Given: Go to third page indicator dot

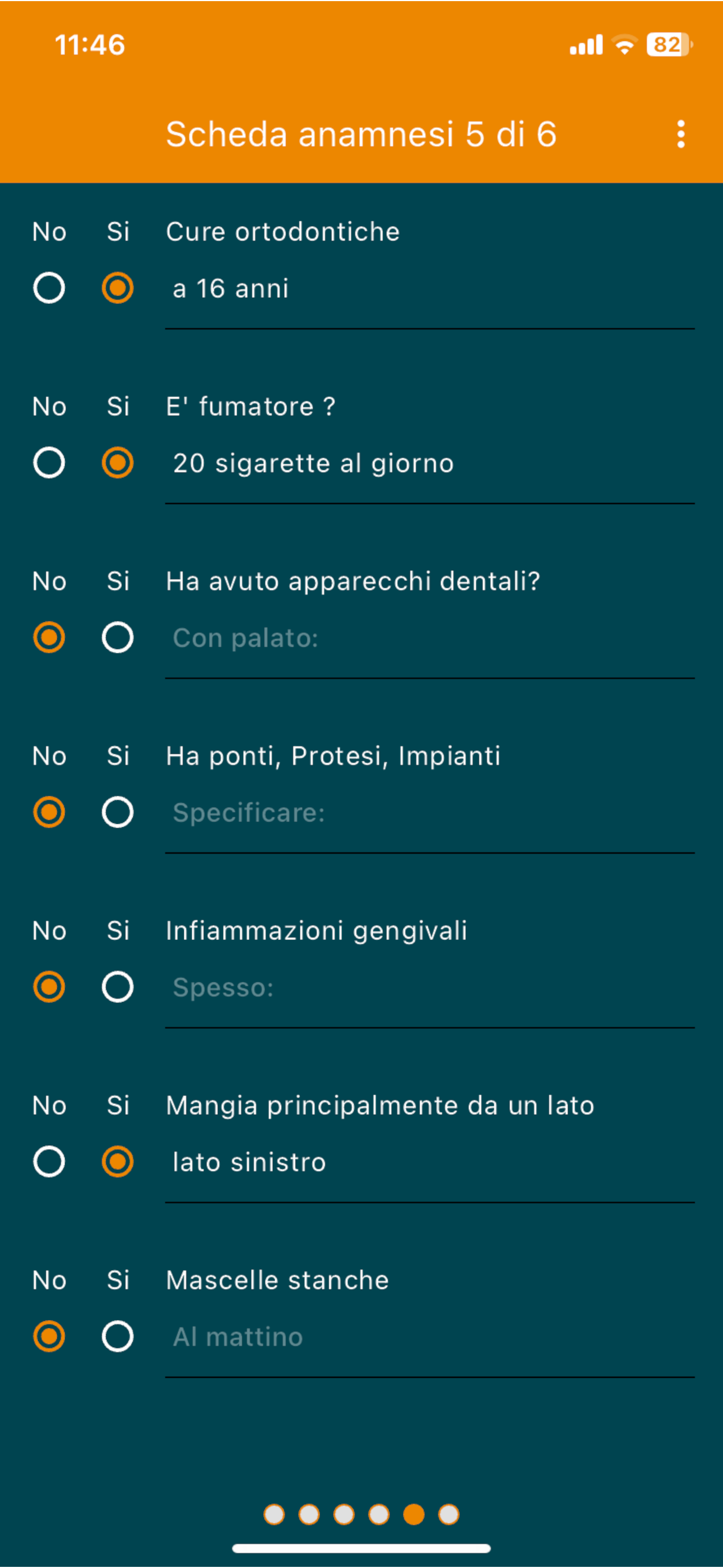Looking at the screenshot, I should coord(344,1514).
